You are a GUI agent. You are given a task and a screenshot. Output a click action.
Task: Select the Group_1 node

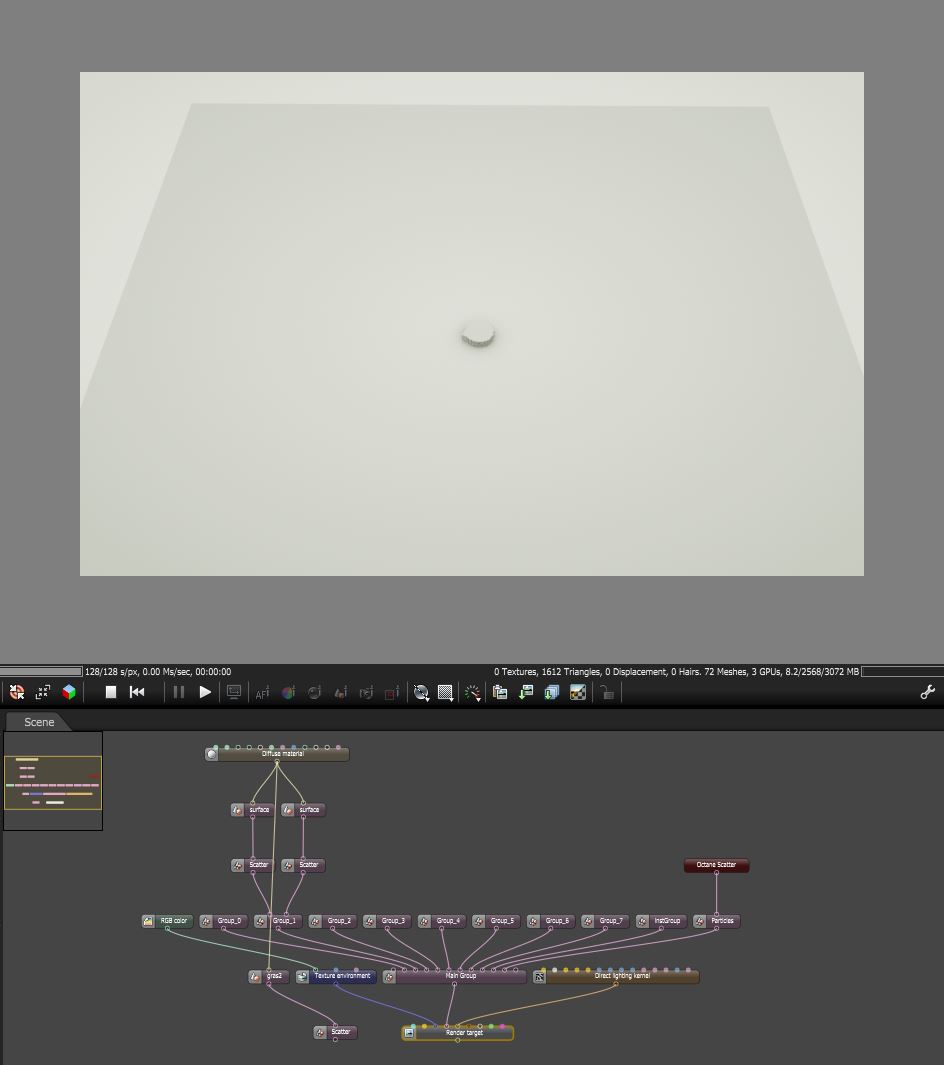pyautogui.click(x=278, y=921)
